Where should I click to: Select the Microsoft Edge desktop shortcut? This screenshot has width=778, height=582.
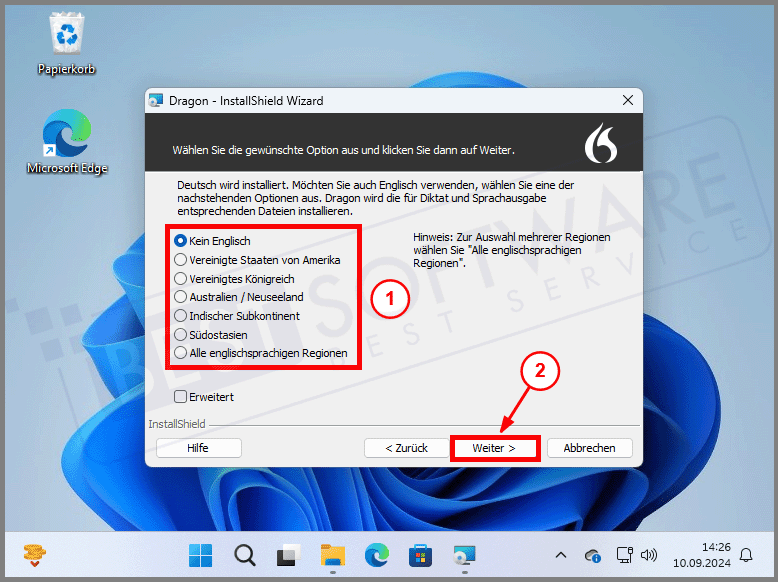pos(67,142)
